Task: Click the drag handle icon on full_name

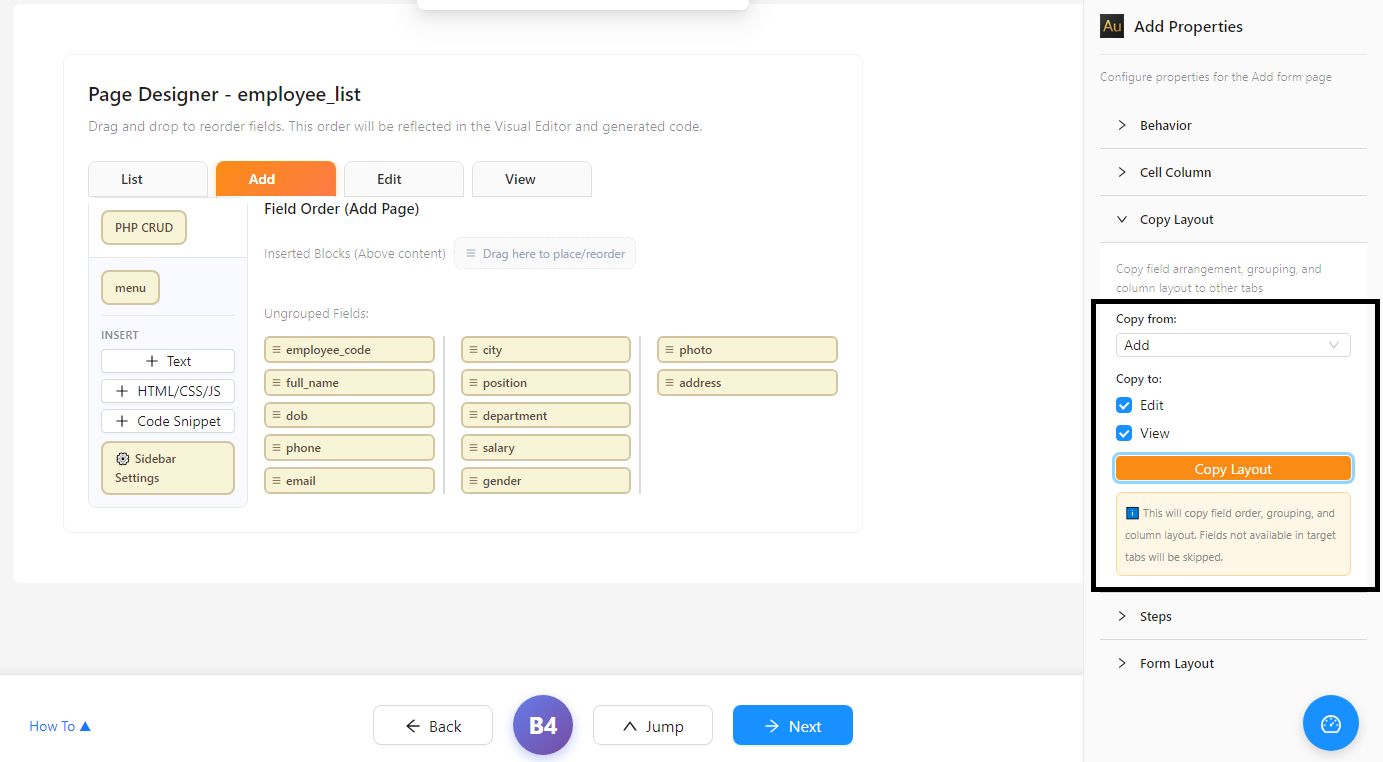Action: click(276, 383)
